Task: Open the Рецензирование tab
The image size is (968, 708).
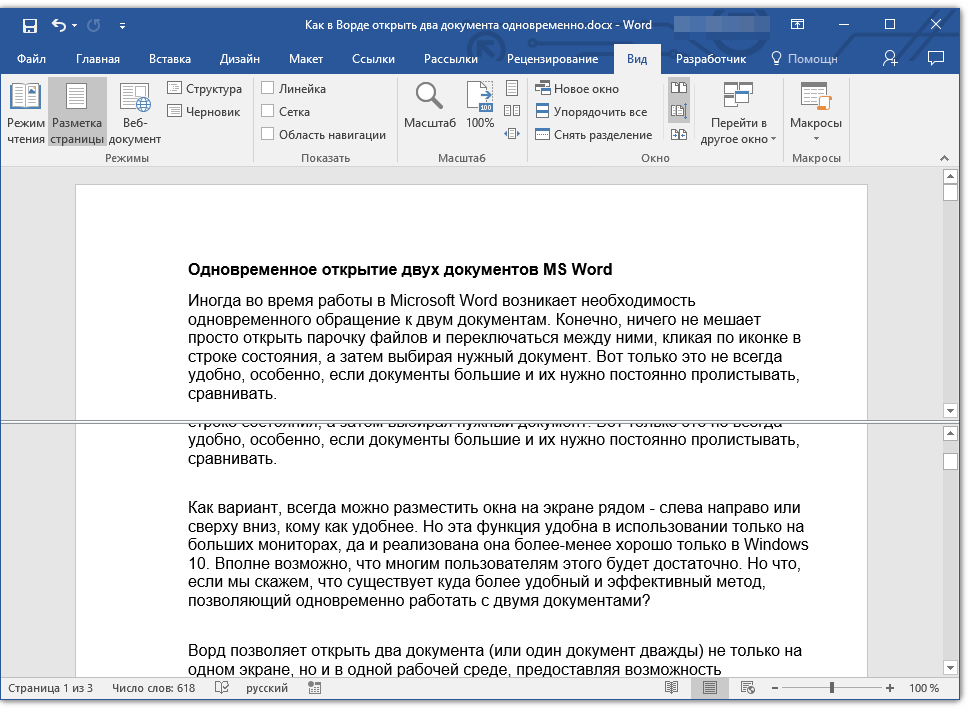Action: (x=552, y=59)
